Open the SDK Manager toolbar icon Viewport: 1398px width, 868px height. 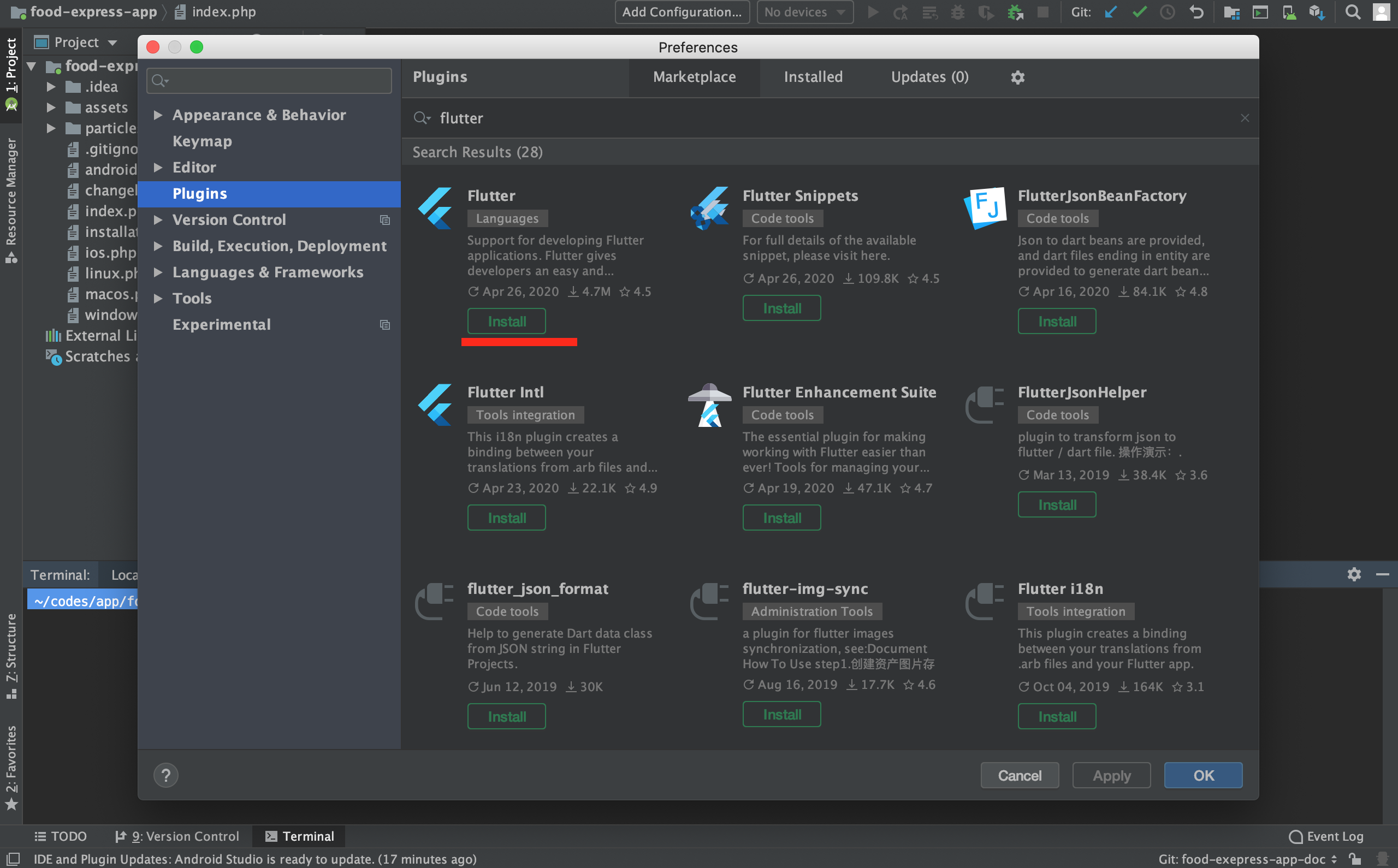click(1317, 12)
